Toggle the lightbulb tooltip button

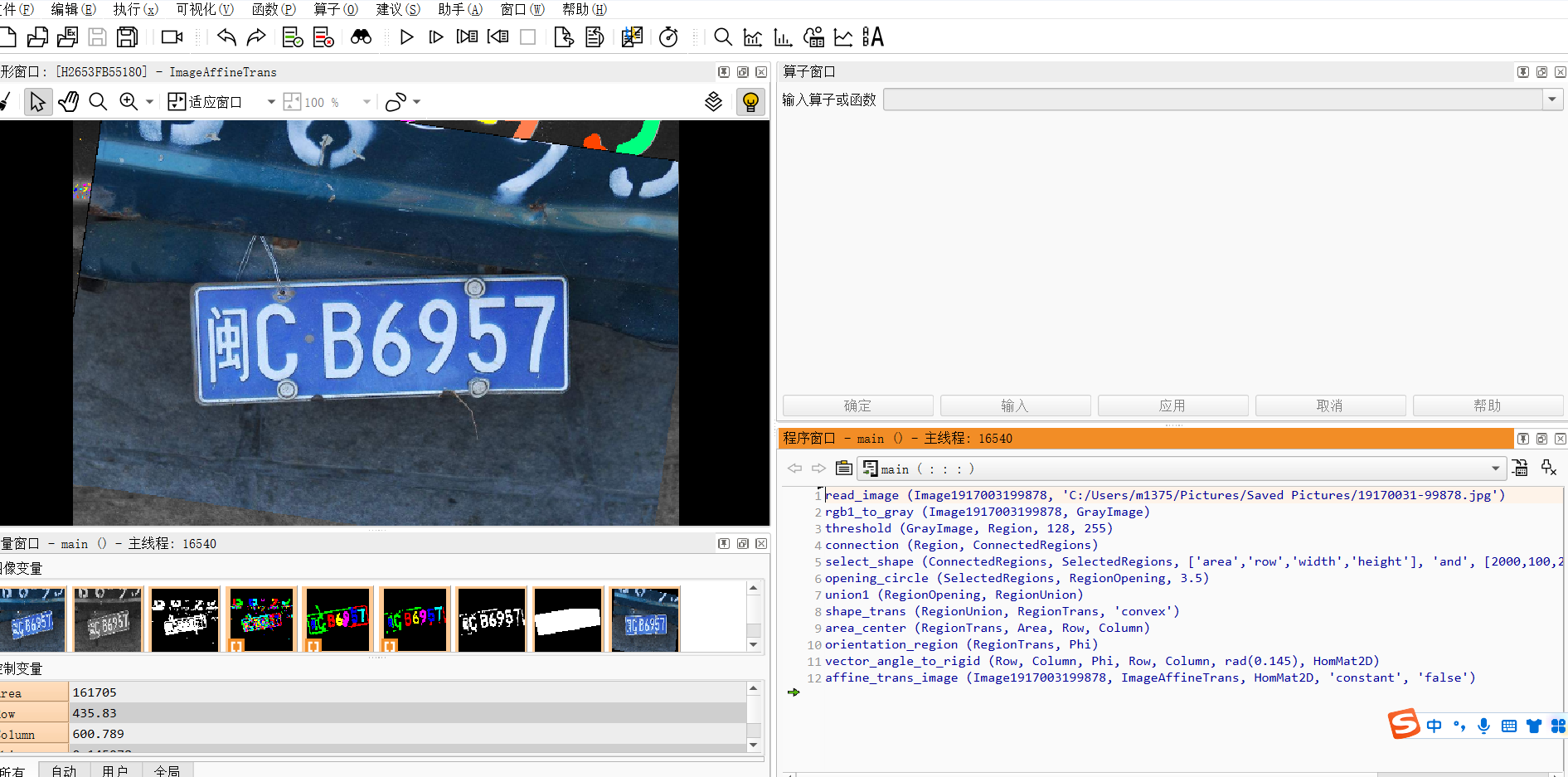(x=750, y=102)
